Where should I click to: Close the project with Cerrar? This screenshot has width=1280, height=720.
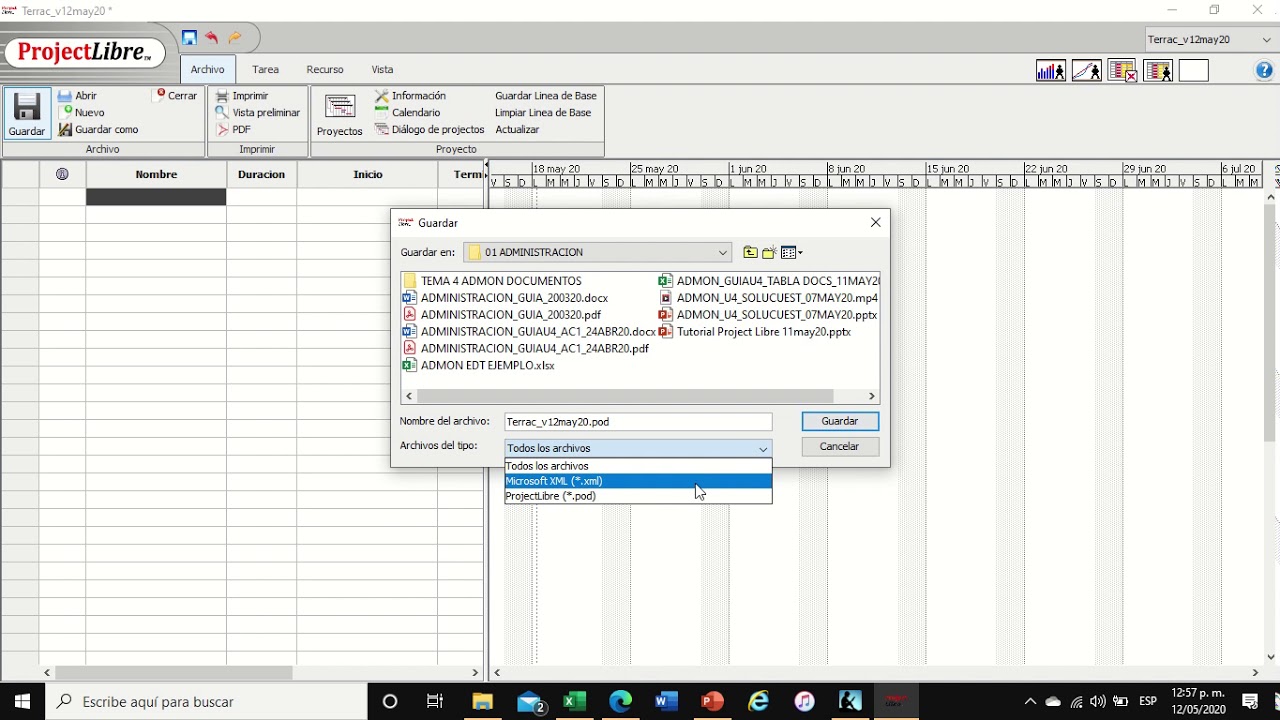point(176,96)
